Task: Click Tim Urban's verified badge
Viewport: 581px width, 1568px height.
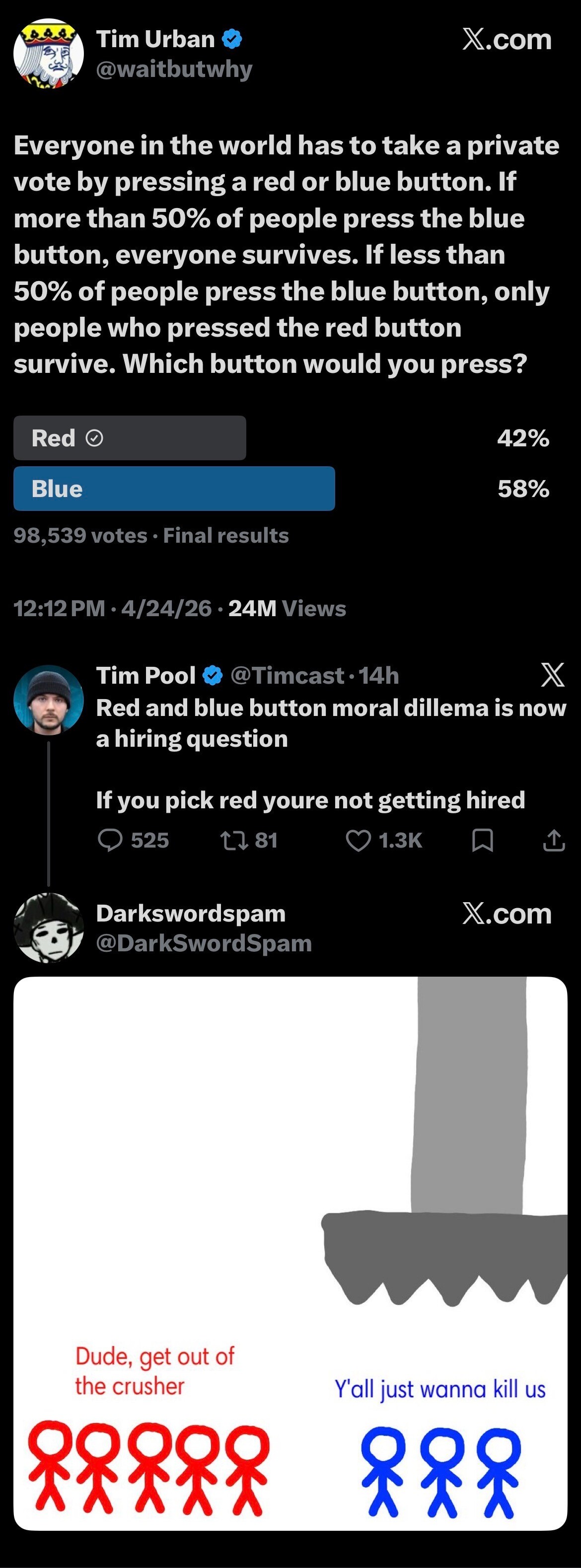Action: 232,40
